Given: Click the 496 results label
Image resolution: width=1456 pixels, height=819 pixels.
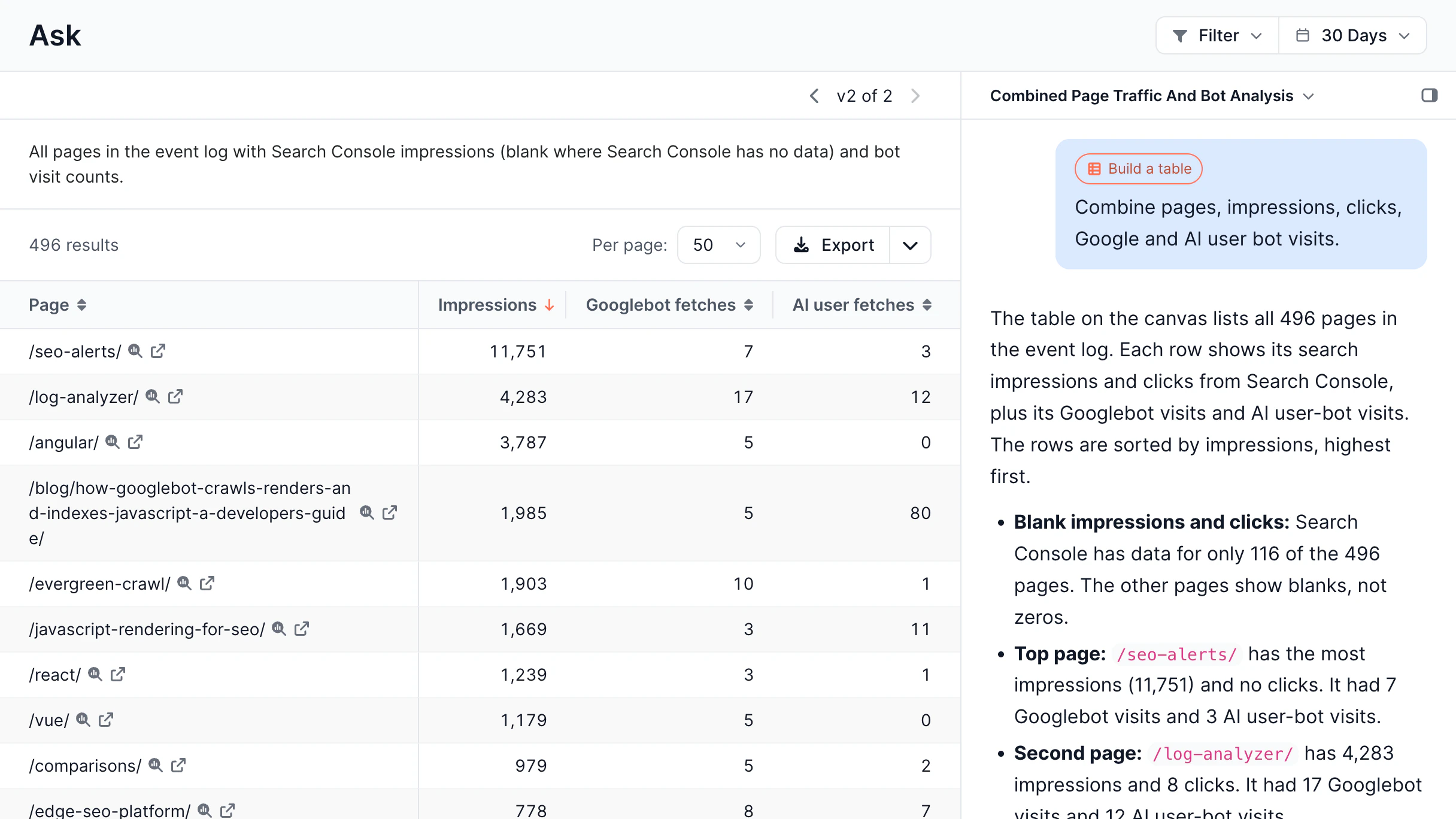Looking at the screenshot, I should pos(74,245).
